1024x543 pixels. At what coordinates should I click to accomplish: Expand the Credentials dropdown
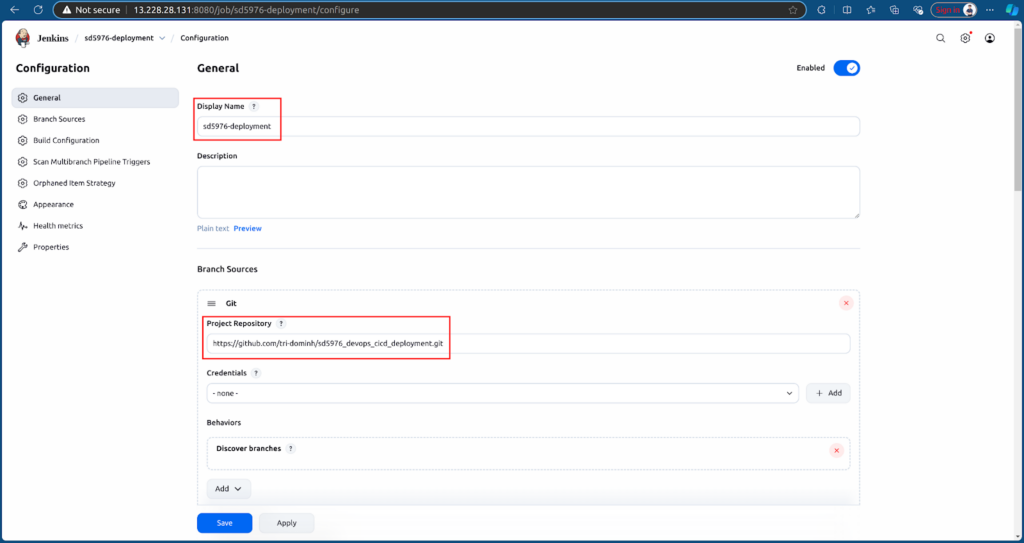502,393
